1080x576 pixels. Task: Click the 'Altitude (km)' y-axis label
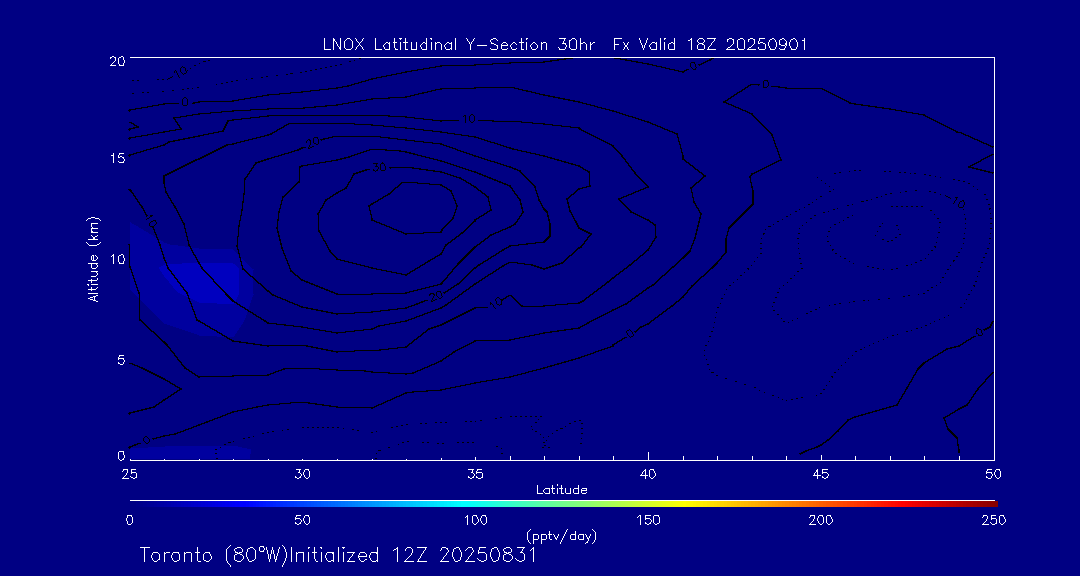pos(93,259)
